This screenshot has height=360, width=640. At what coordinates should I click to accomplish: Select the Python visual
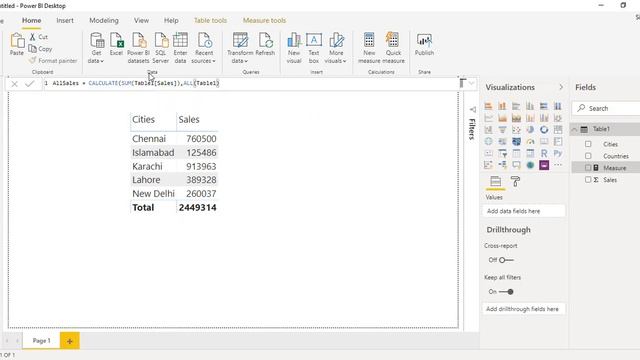pos(558,153)
